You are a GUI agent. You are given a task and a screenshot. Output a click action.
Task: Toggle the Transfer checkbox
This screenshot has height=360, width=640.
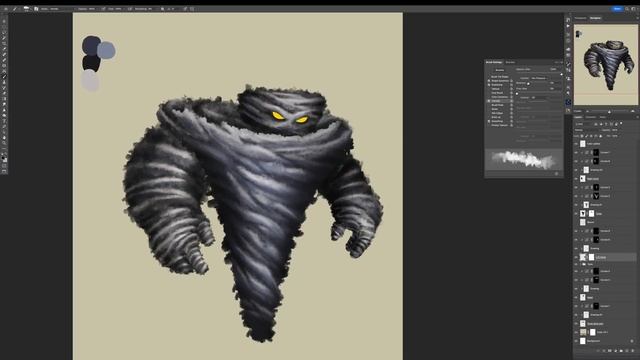(x=489, y=101)
